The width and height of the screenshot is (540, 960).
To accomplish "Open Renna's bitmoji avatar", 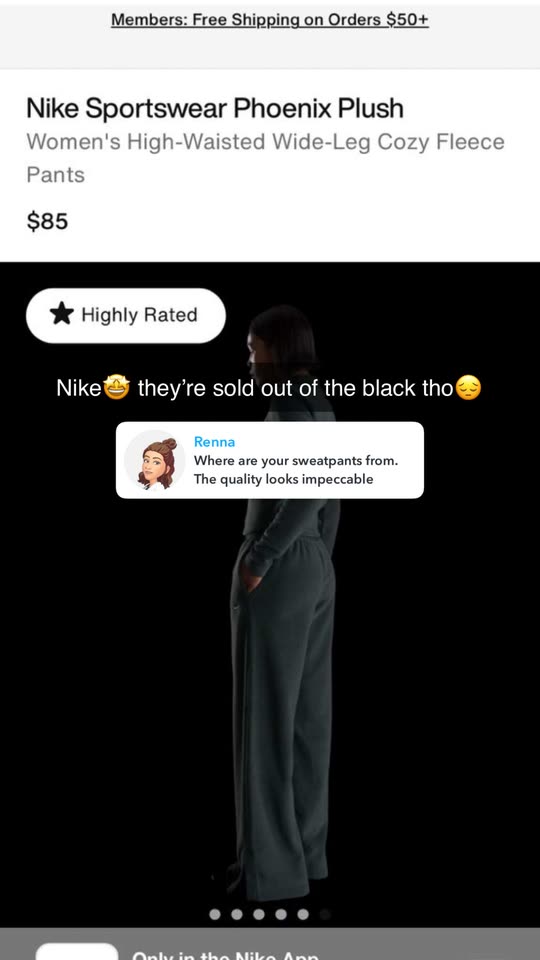I will click(155, 460).
